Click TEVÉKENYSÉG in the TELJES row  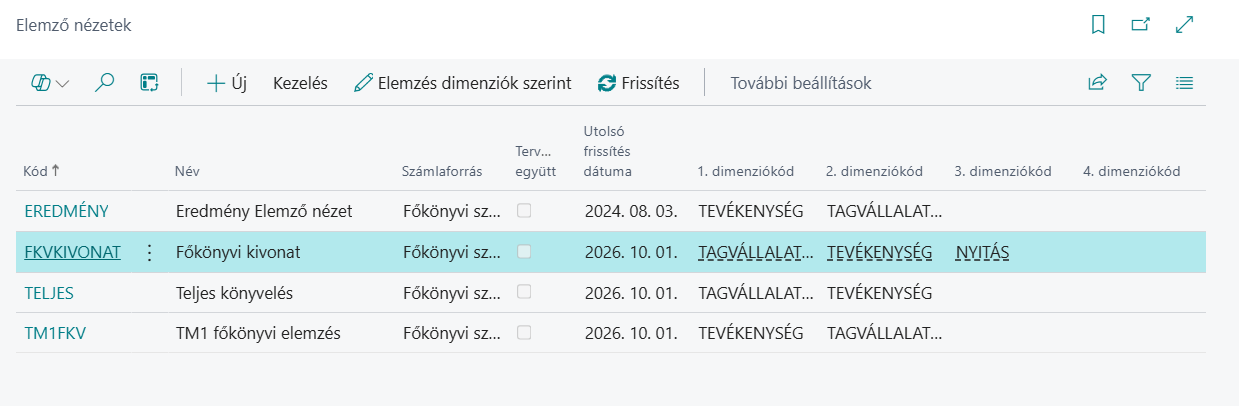(879, 293)
